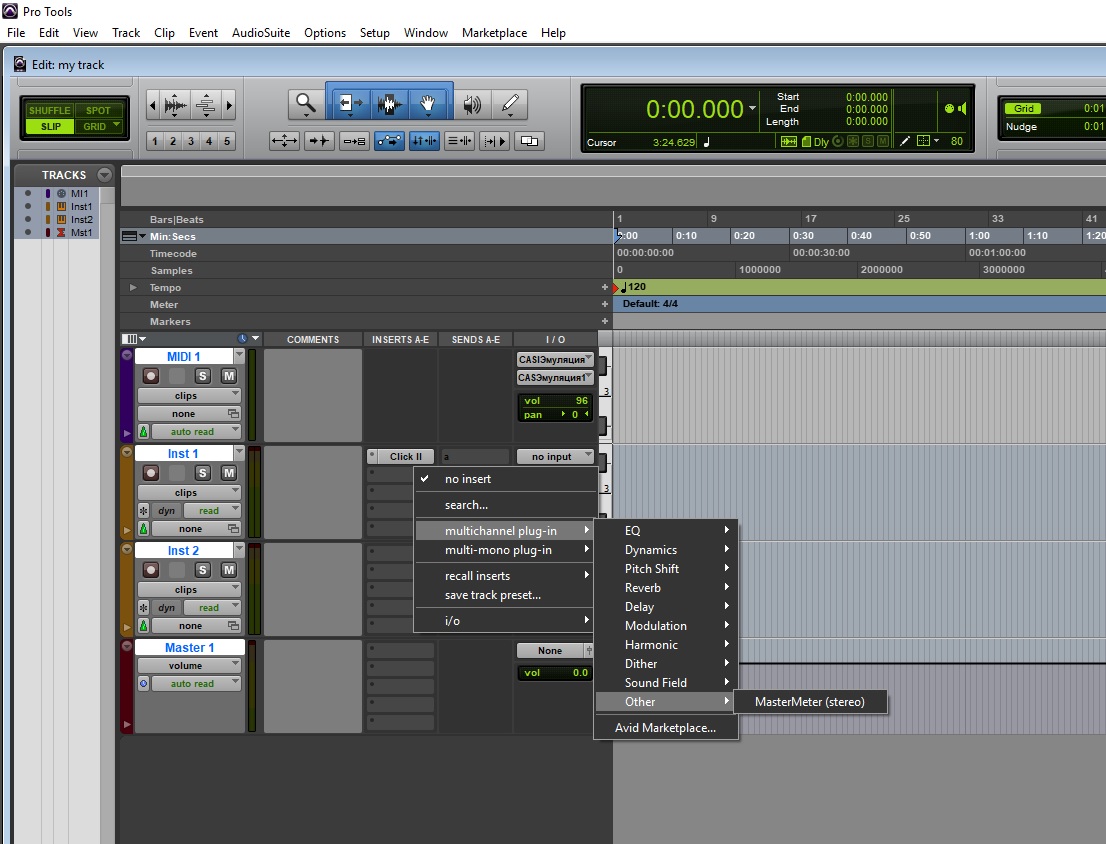The image size is (1106, 844).
Task: Click 'save track preset...' menu entry
Action: (504, 595)
